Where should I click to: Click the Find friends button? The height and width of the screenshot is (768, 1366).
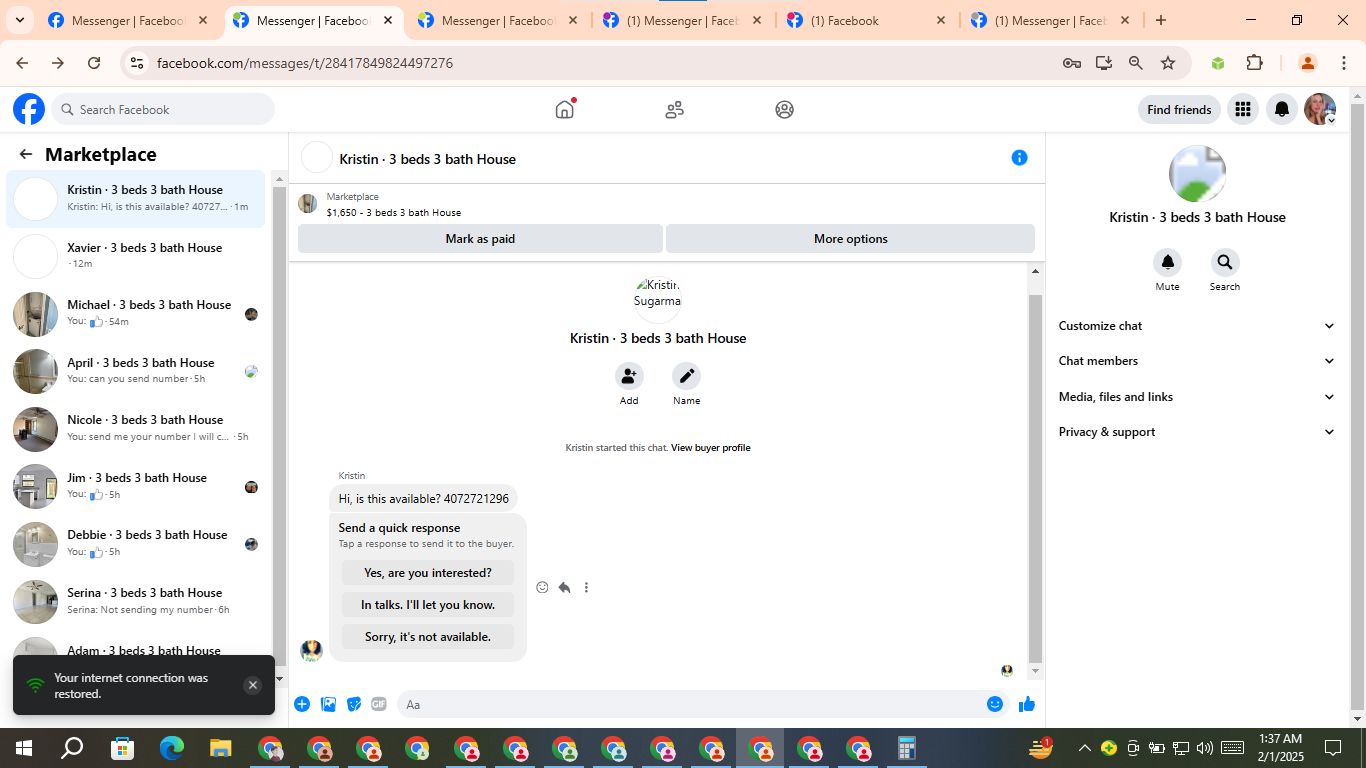(x=1179, y=110)
